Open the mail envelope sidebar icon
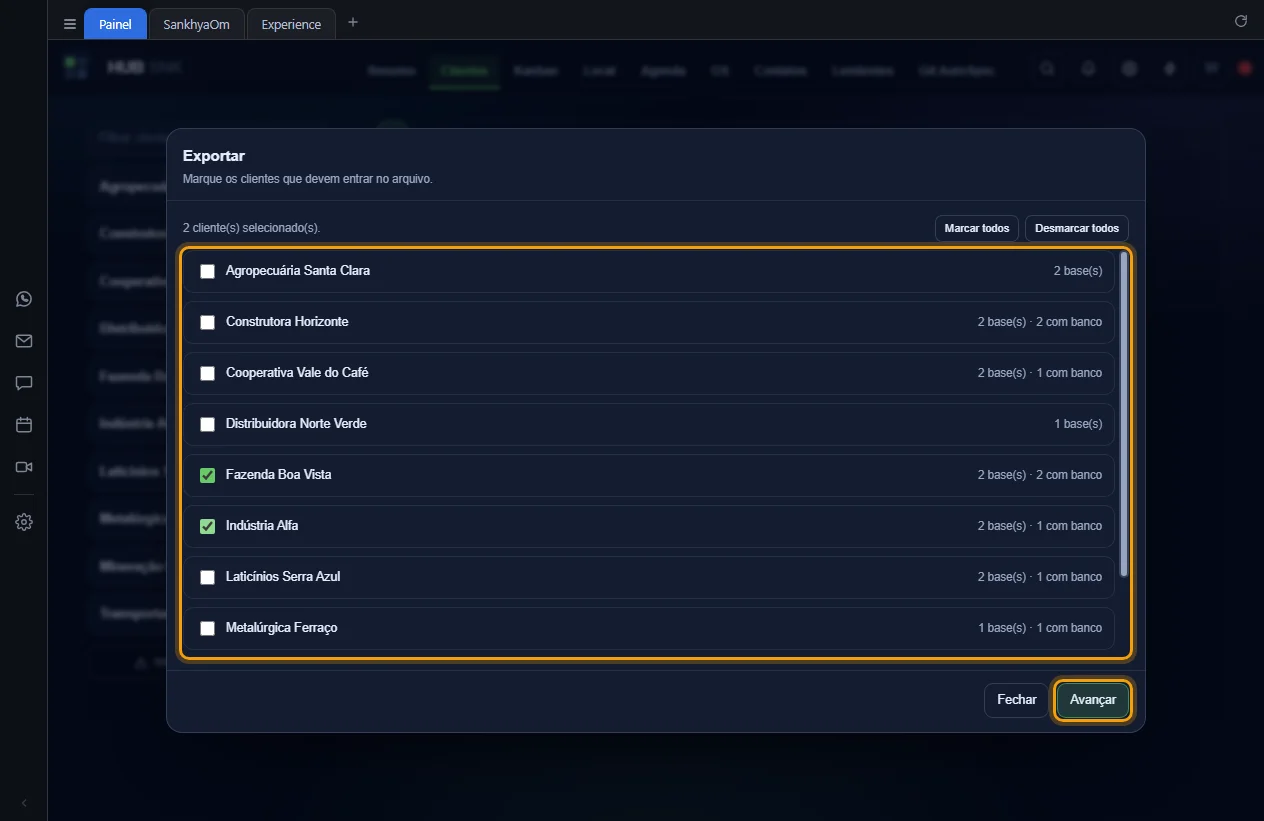 click(24, 341)
